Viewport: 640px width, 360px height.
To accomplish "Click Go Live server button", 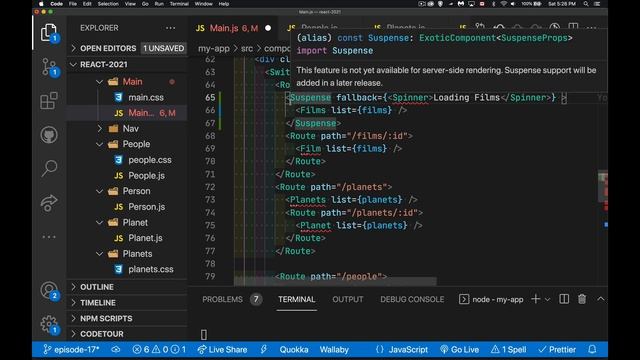I will pyautogui.click(x=460, y=350).
